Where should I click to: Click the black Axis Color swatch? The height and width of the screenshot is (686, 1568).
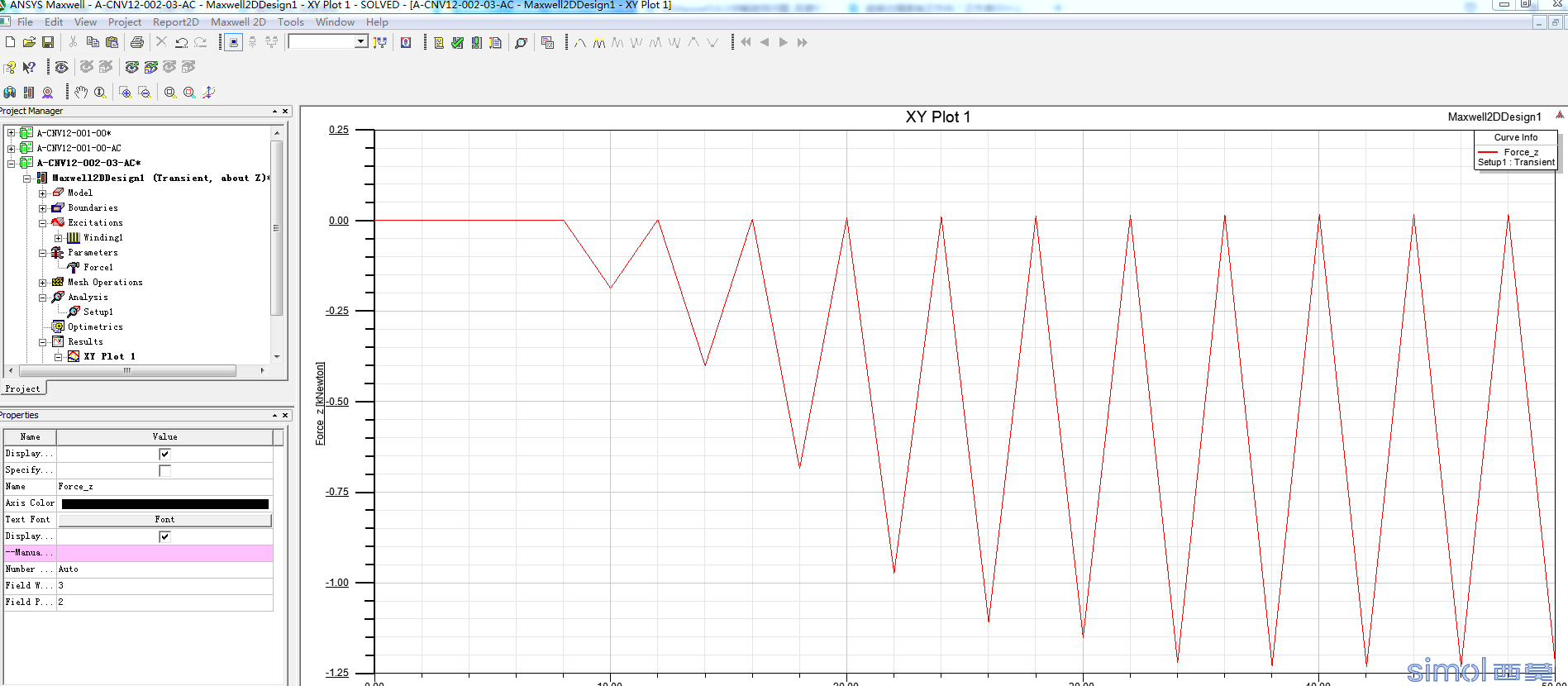pyautogui.click(x=164, y=503)
